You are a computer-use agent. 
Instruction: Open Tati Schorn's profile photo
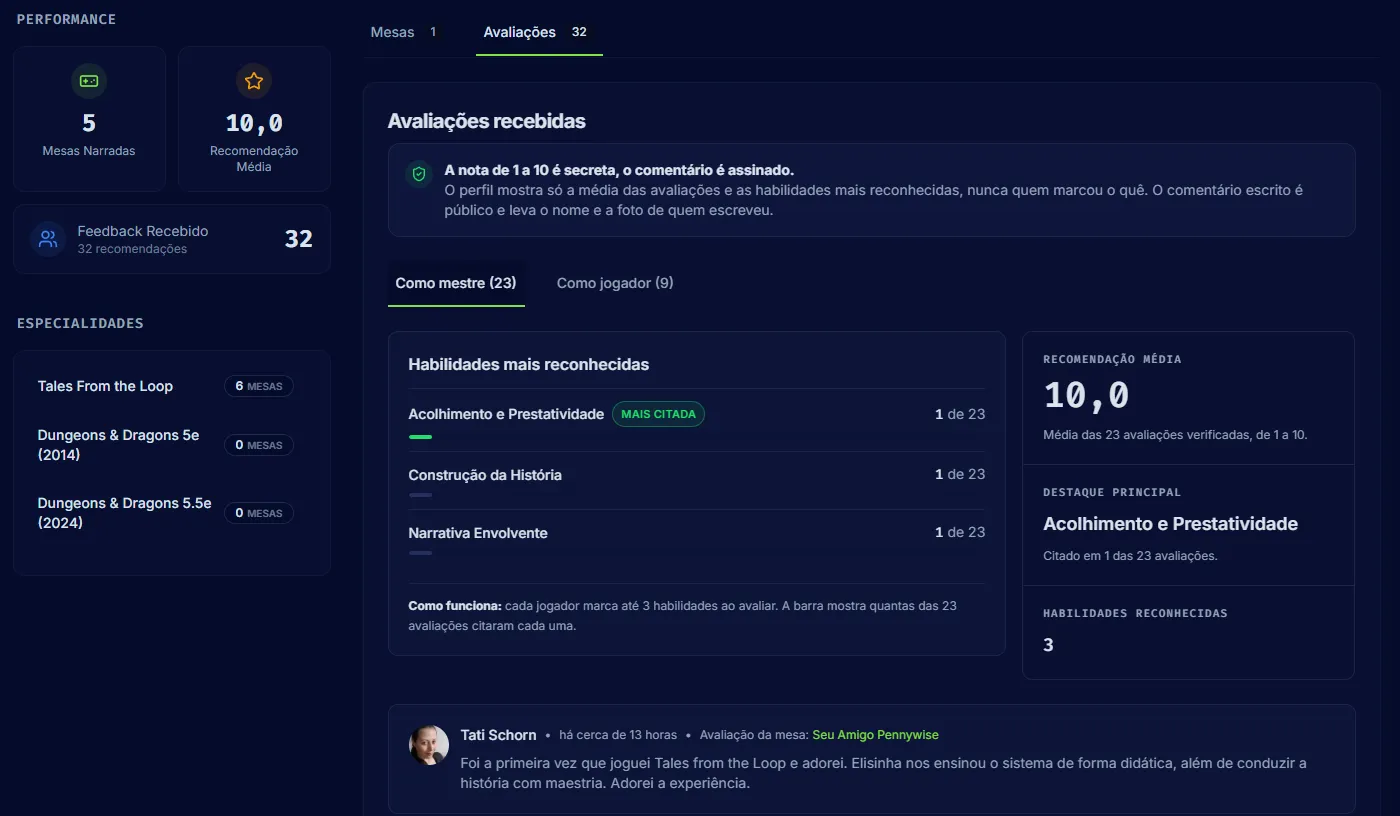[429, 745]
